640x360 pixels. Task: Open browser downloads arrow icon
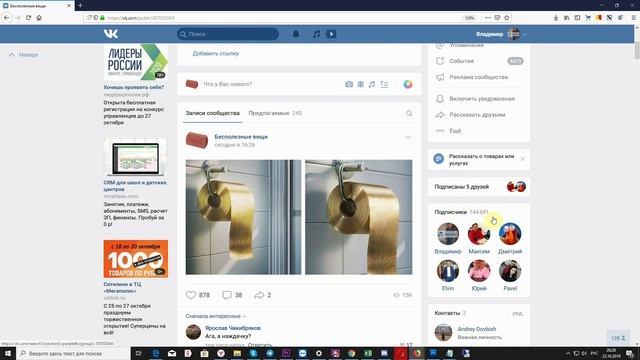tap(556, 18)
